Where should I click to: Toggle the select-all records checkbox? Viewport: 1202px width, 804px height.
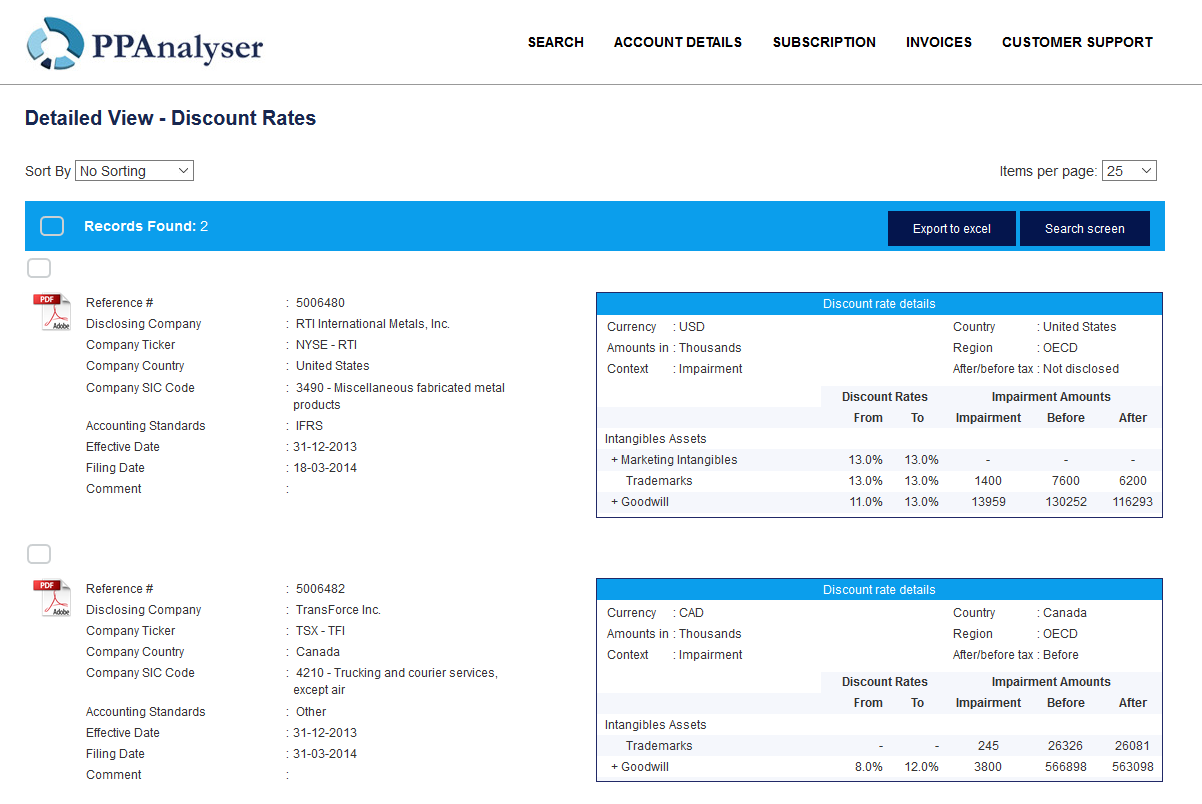[52, 226]
